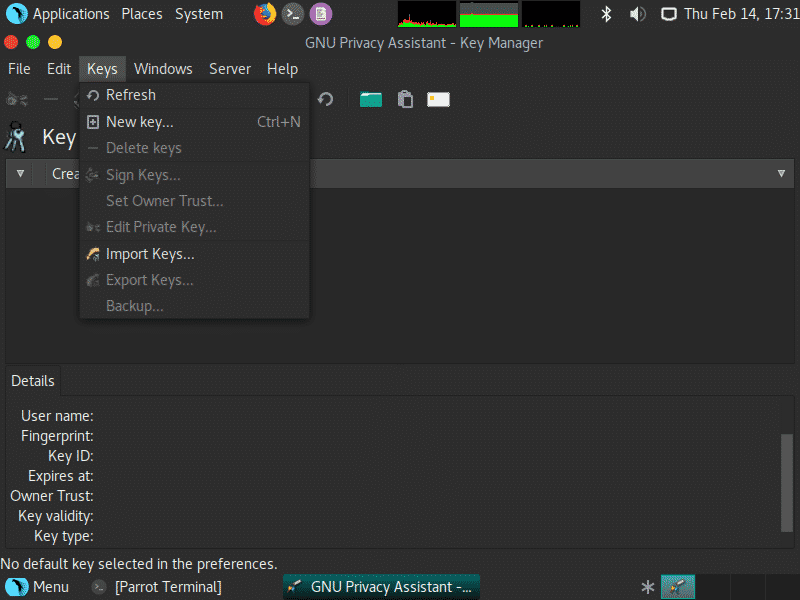Click GNU Privacy Assistant taskbar button
800x600 pixels.
381,587
